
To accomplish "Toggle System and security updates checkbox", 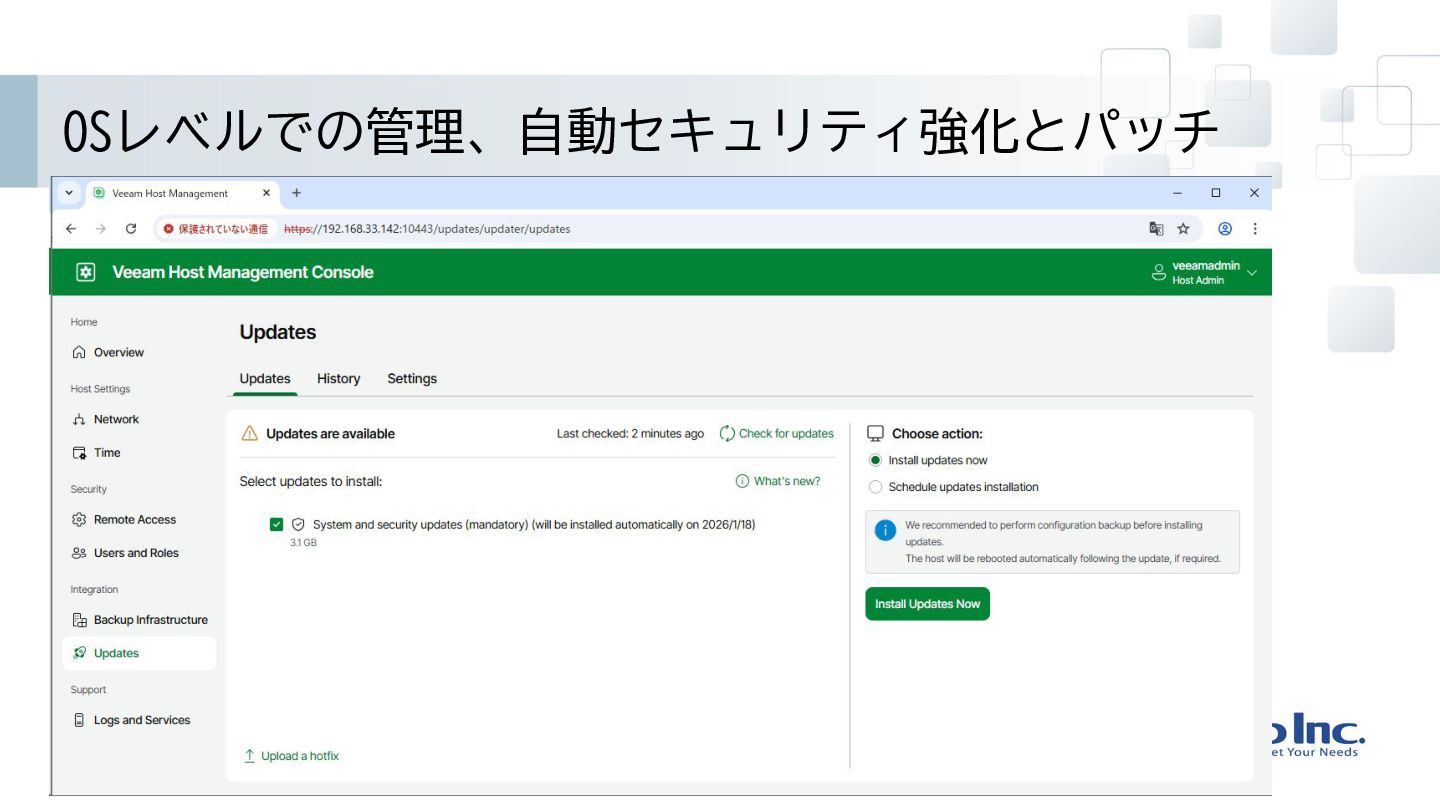I will 277,524.
